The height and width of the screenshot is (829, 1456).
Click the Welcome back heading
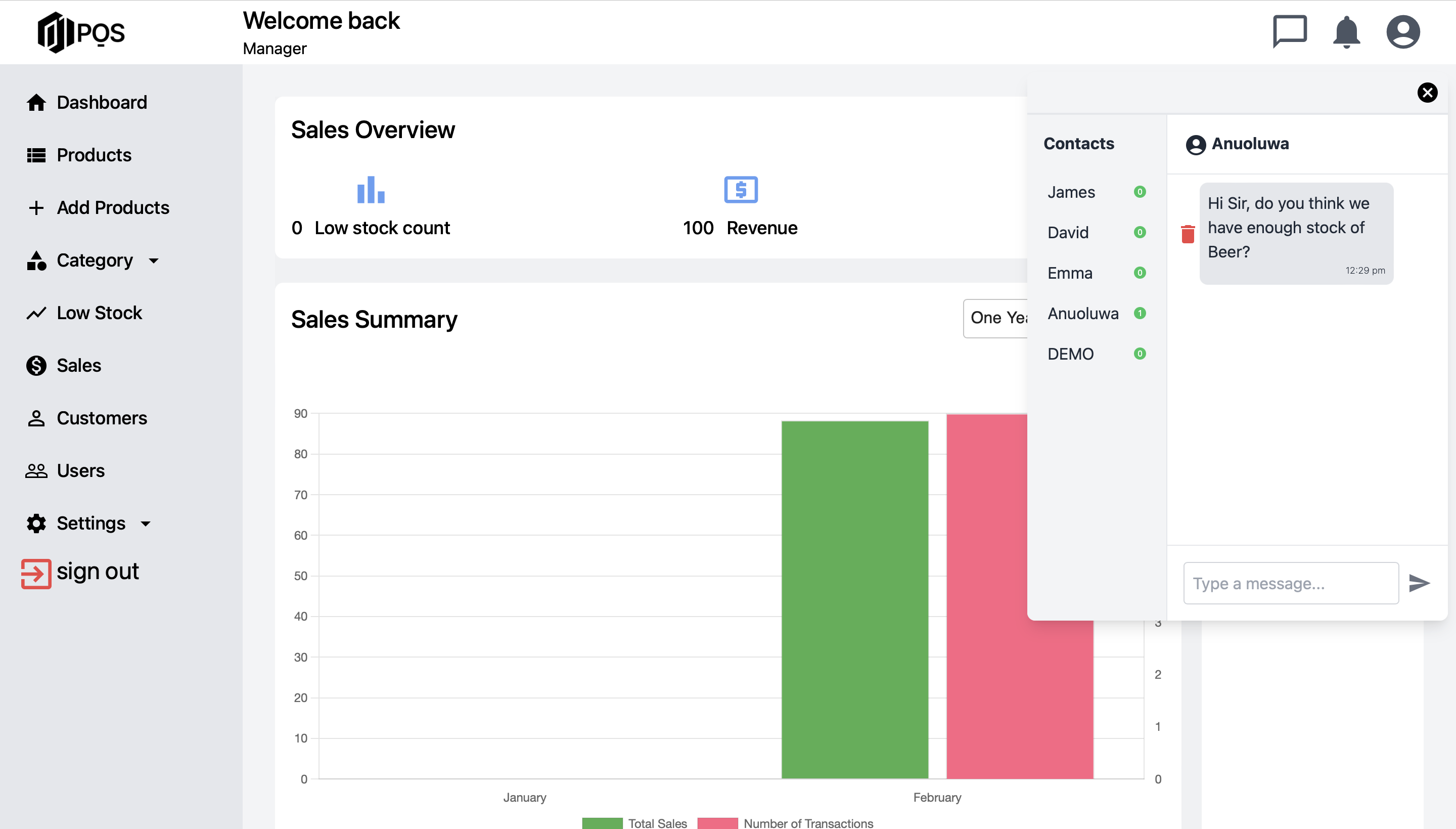point(322,21)
